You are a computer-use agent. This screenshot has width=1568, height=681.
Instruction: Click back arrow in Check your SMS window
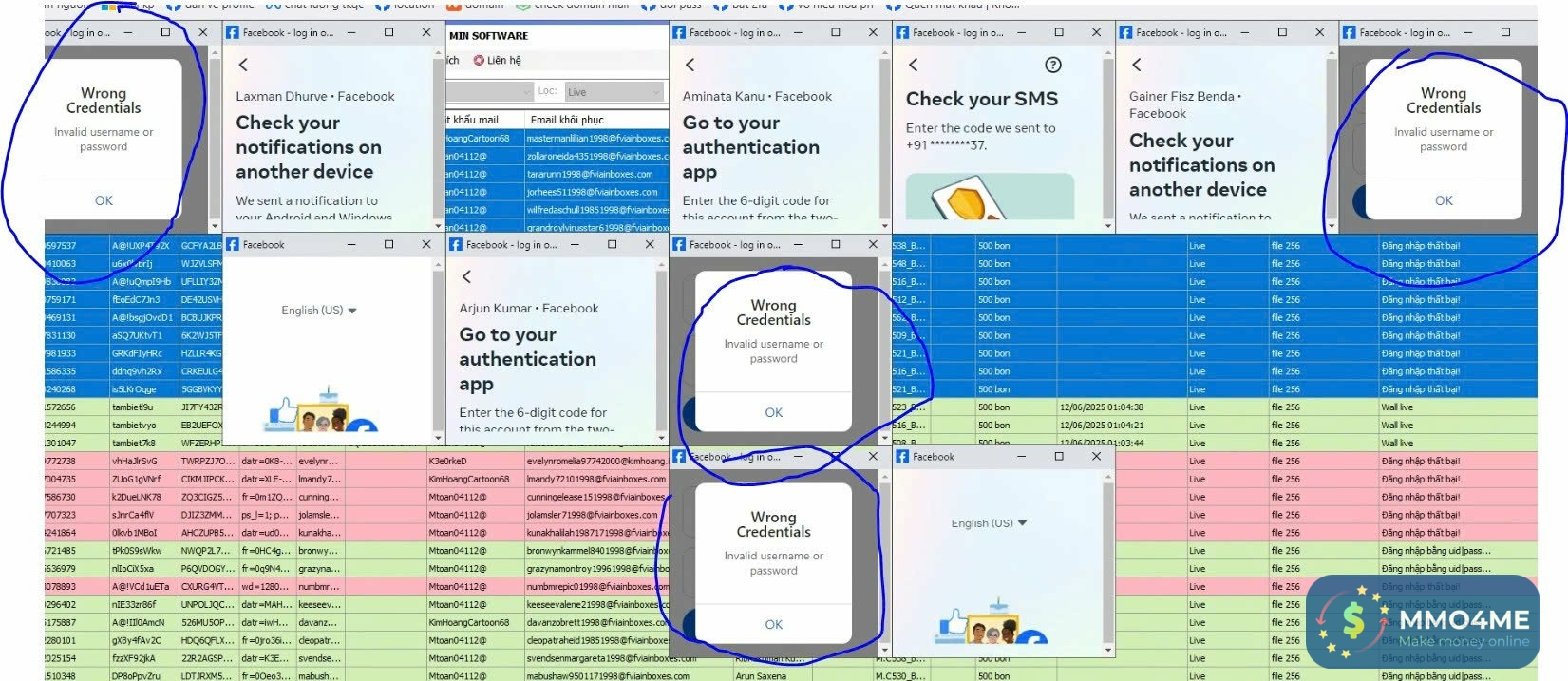point(914,65)
